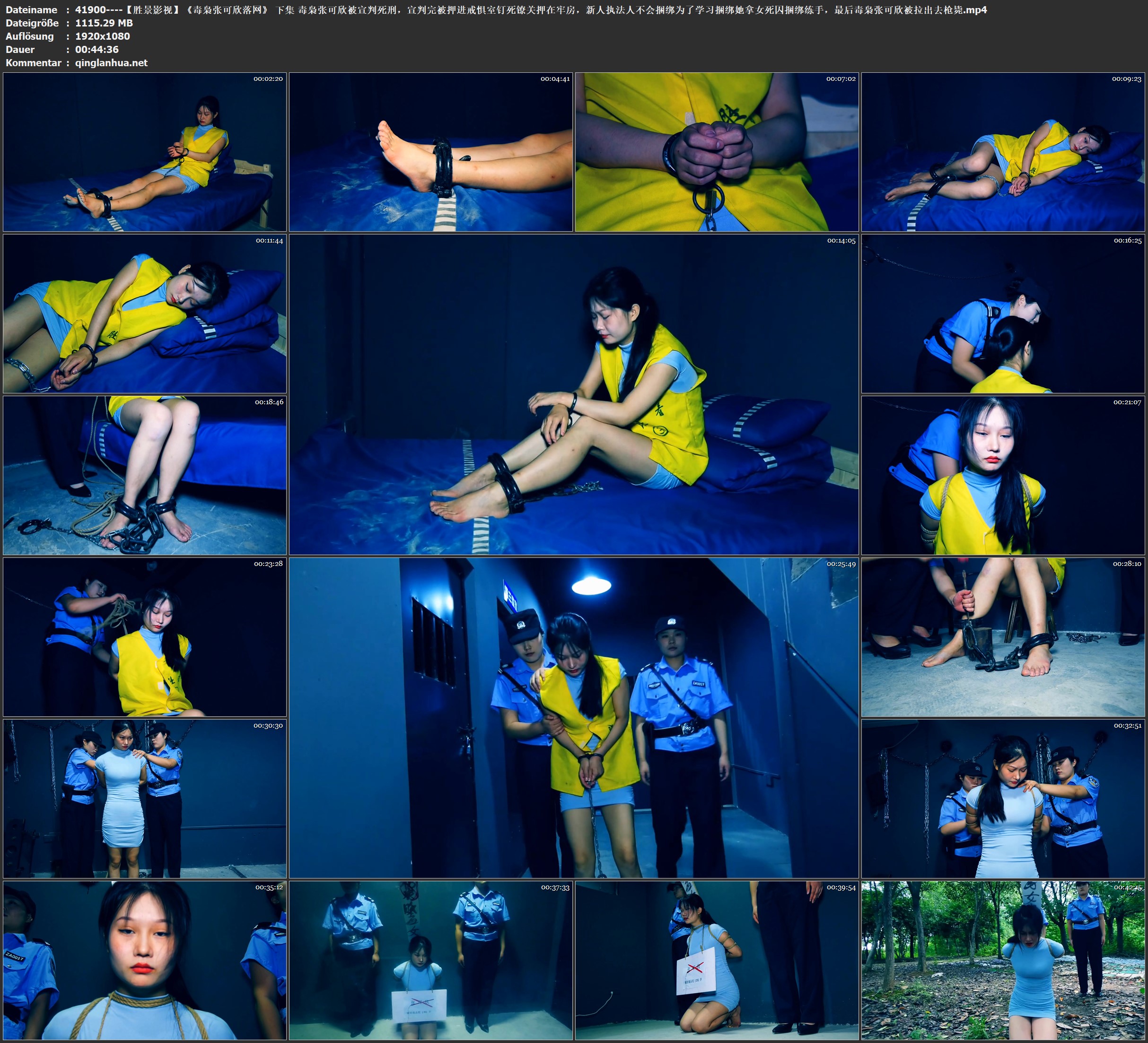The image size is (1148, 1043).
Task: Open the thumbnail stamped 00:02:20
Action: tap(145, 152)
